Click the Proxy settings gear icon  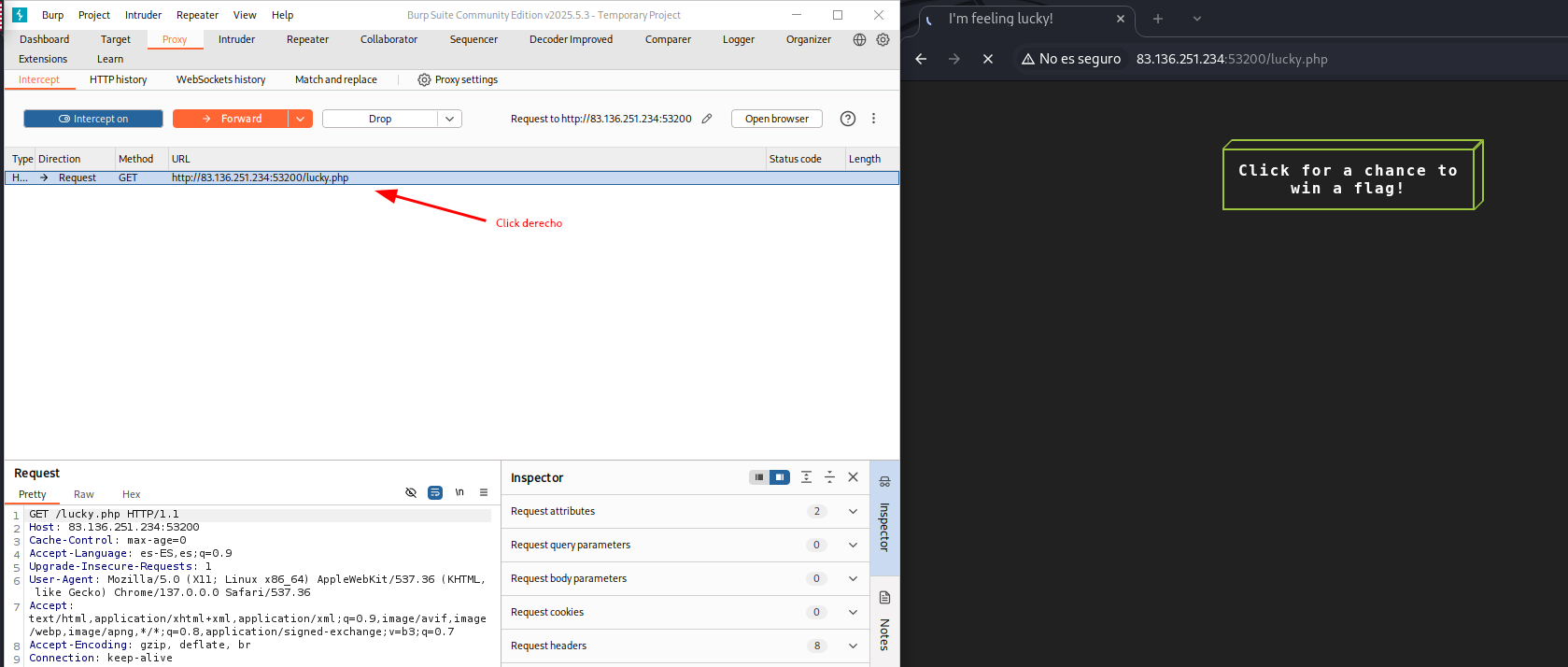424,79
